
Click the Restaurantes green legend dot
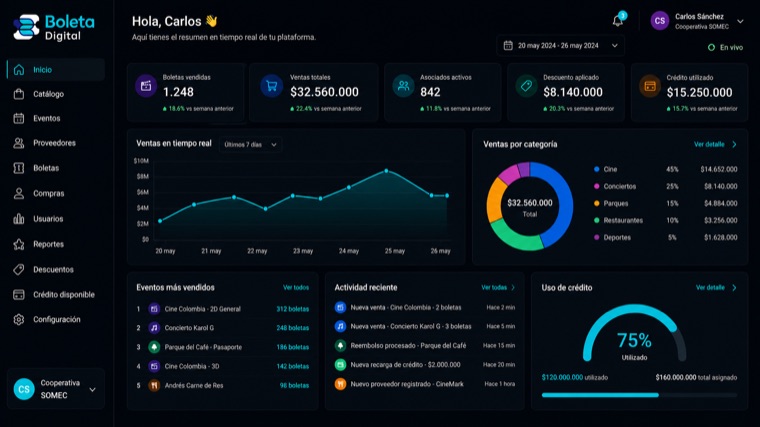point(597,221)
